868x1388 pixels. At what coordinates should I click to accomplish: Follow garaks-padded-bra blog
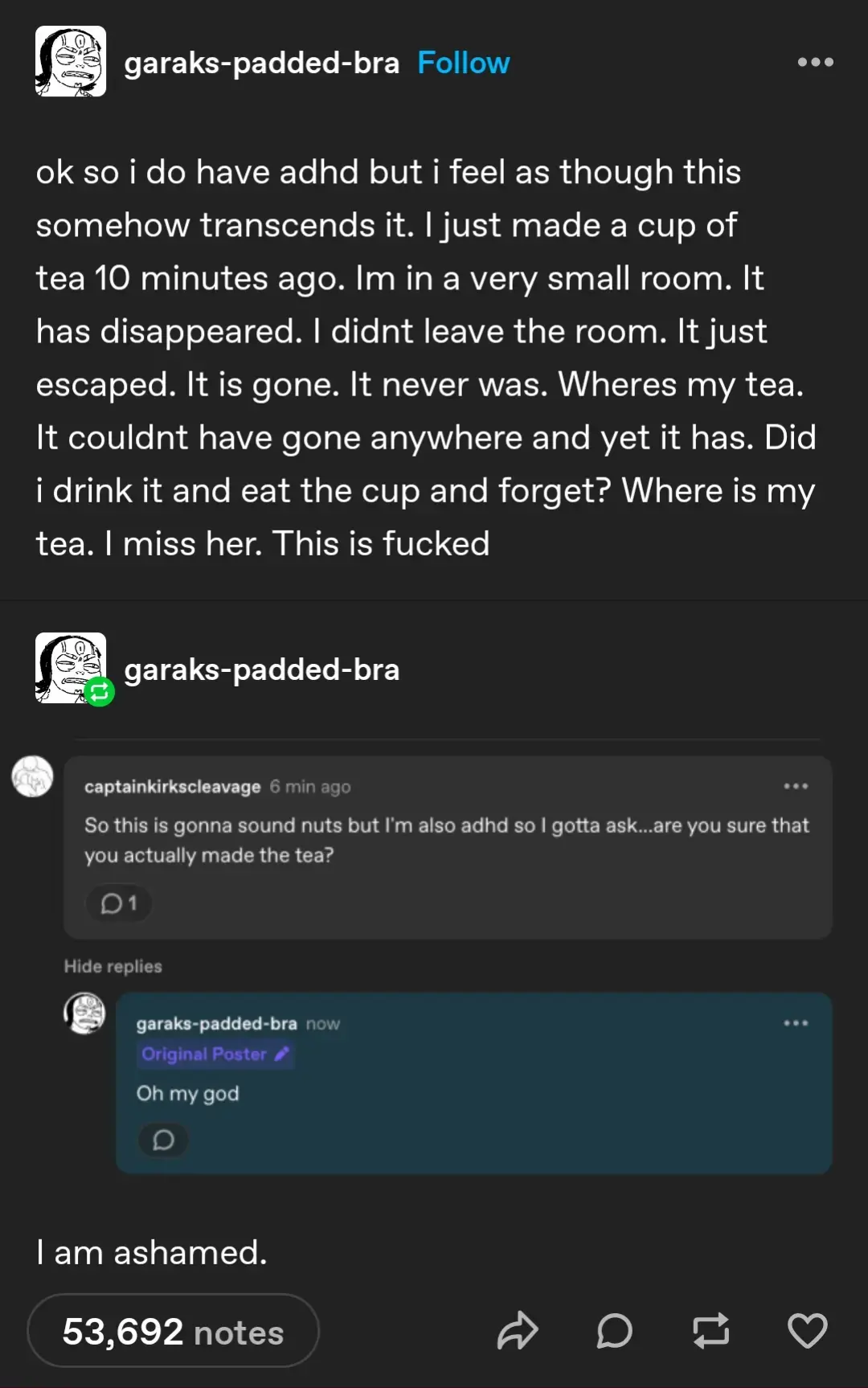coord(464,63)
